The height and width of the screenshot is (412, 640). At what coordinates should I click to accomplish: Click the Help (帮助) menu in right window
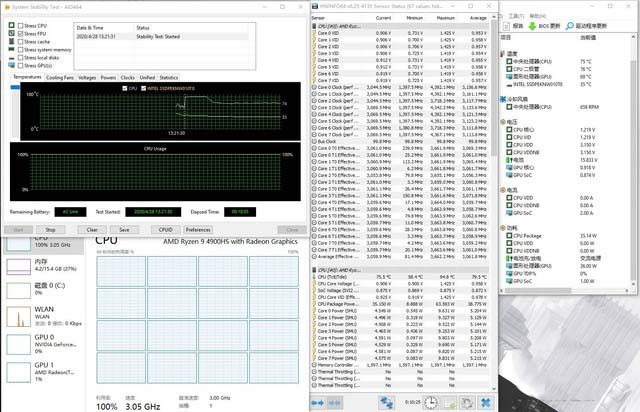tap(537, 16)
